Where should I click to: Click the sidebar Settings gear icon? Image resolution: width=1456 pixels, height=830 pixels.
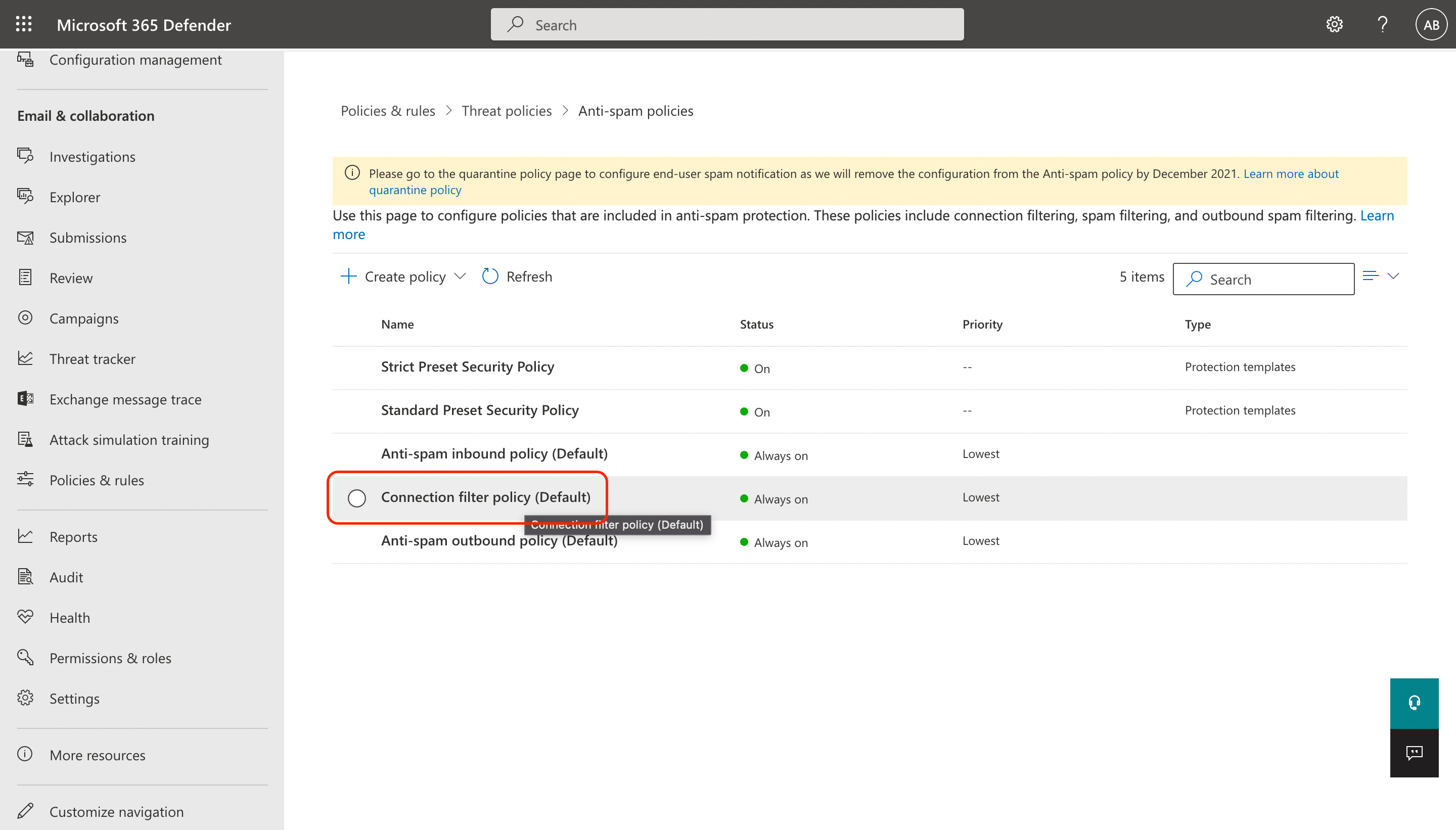(x=25, y=698)
